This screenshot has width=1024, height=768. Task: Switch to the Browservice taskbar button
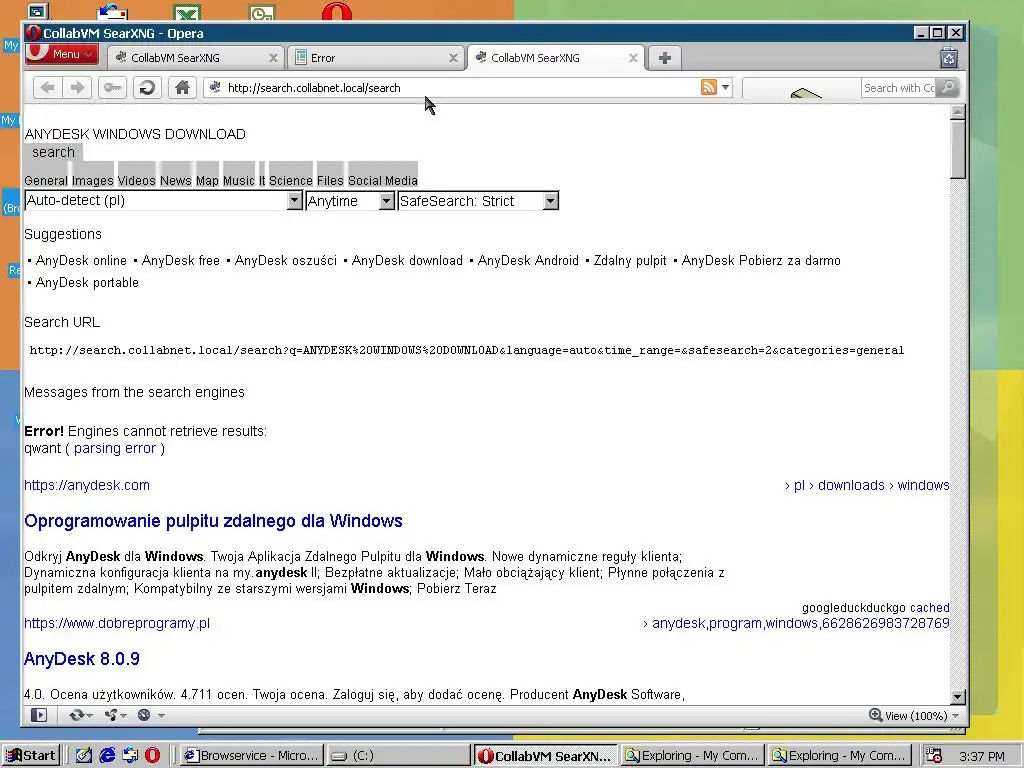[252, 756]
